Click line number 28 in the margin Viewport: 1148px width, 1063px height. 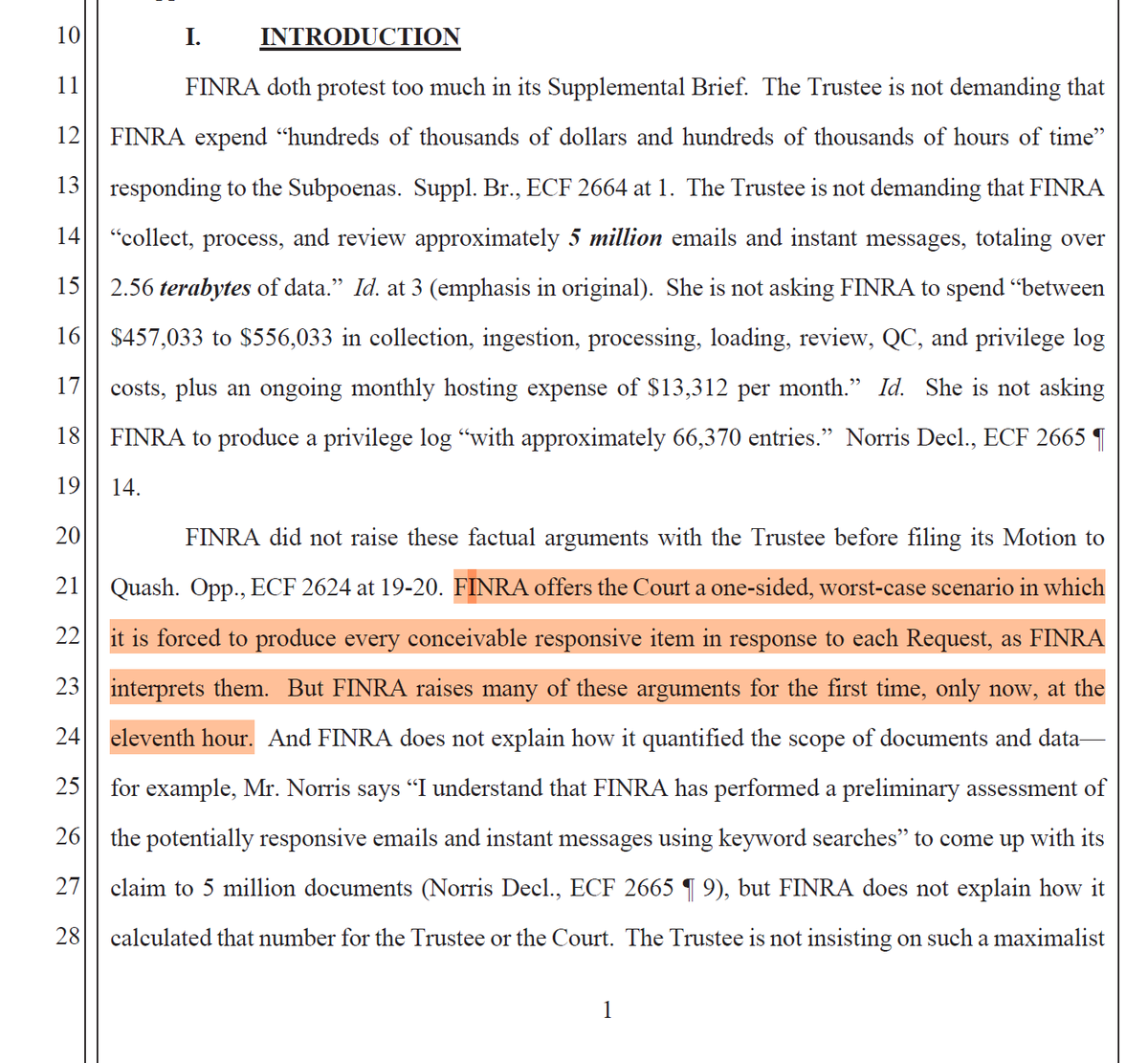tap(68, 936)
